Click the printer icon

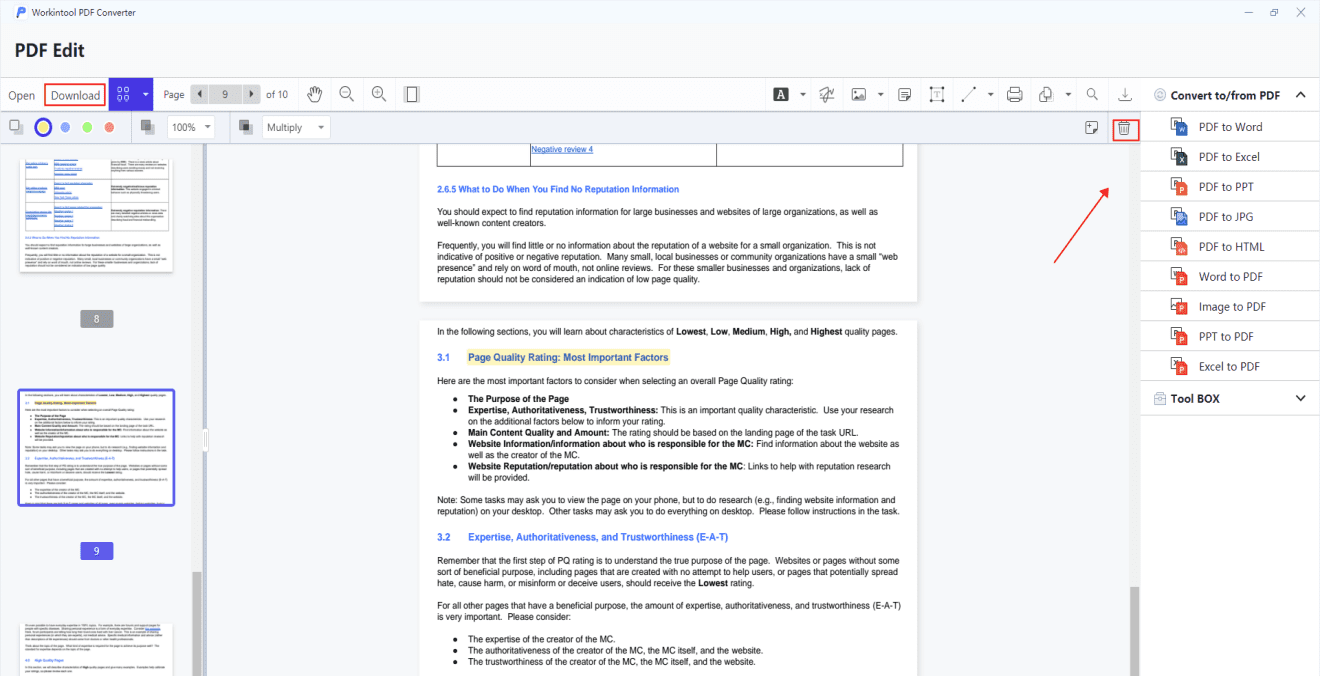click(x=1014, y=94)
